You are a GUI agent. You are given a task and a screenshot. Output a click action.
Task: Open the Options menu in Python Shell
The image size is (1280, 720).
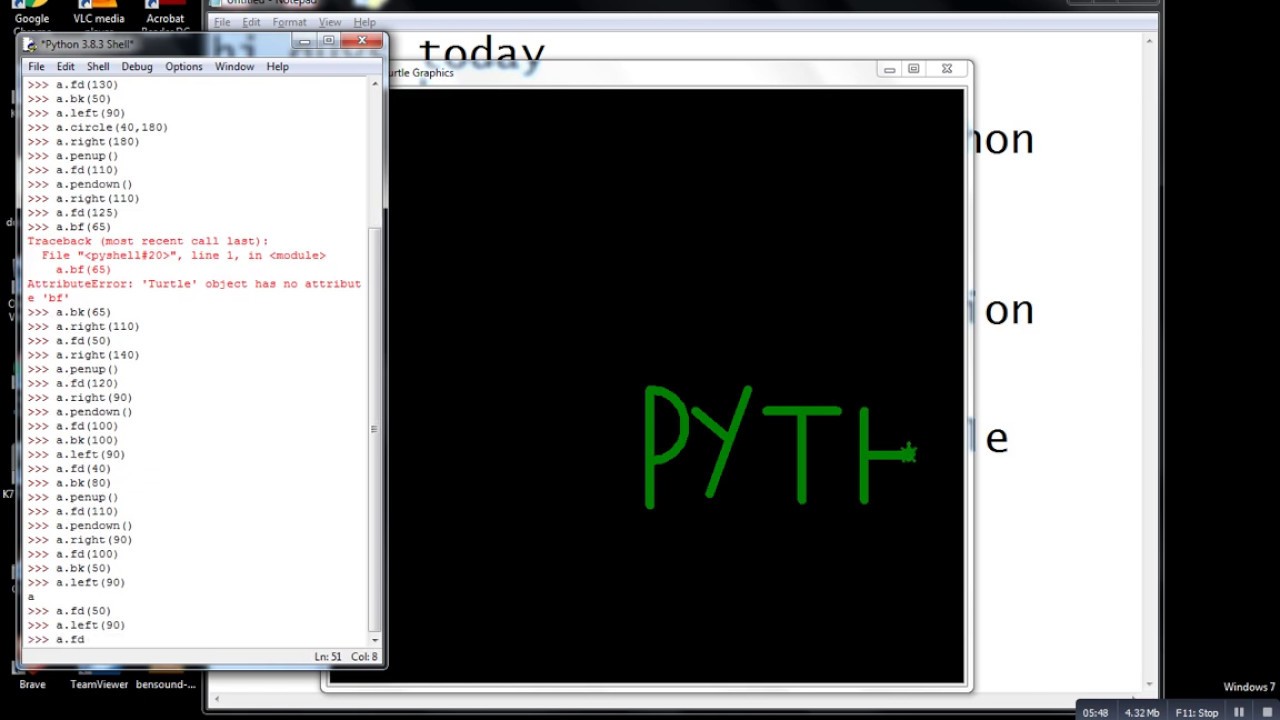pyautogui.click(x=184, y=67)
